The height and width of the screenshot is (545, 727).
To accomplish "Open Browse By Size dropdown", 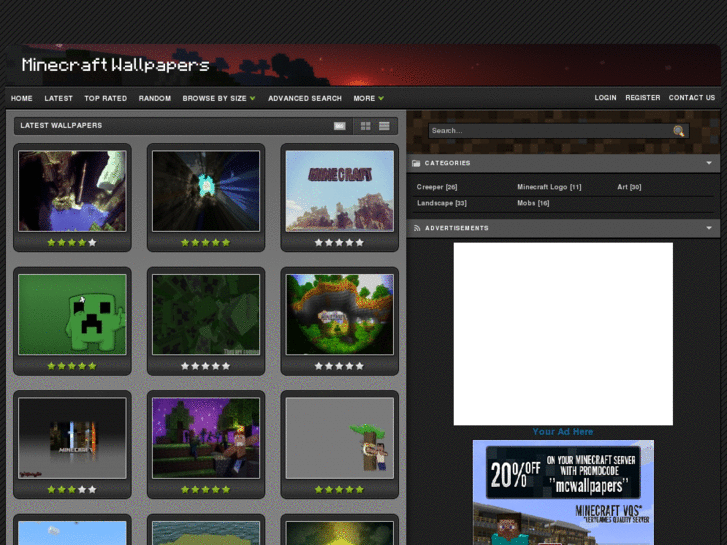I will tap(219, 98).
